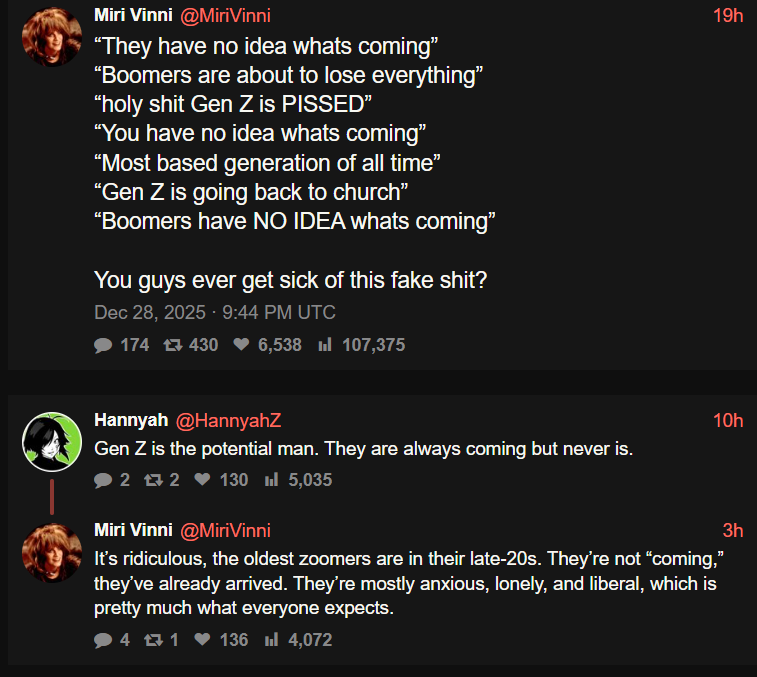Like the bottom reply with 136 hearts
Image resolution: width=757 pixels, height=677 pixels.
point(200,639)
